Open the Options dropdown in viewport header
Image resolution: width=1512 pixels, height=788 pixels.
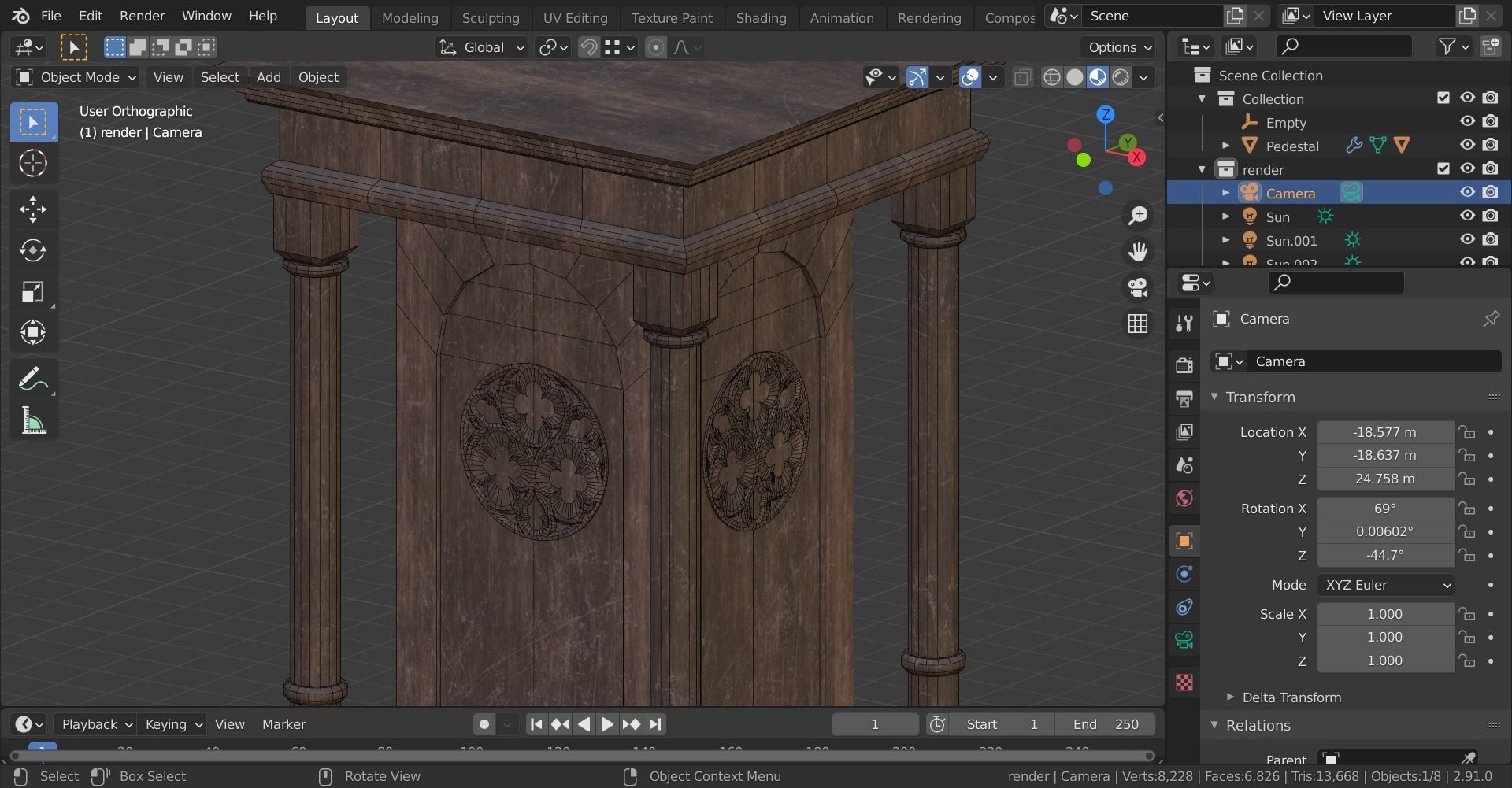click(1118, 47)
